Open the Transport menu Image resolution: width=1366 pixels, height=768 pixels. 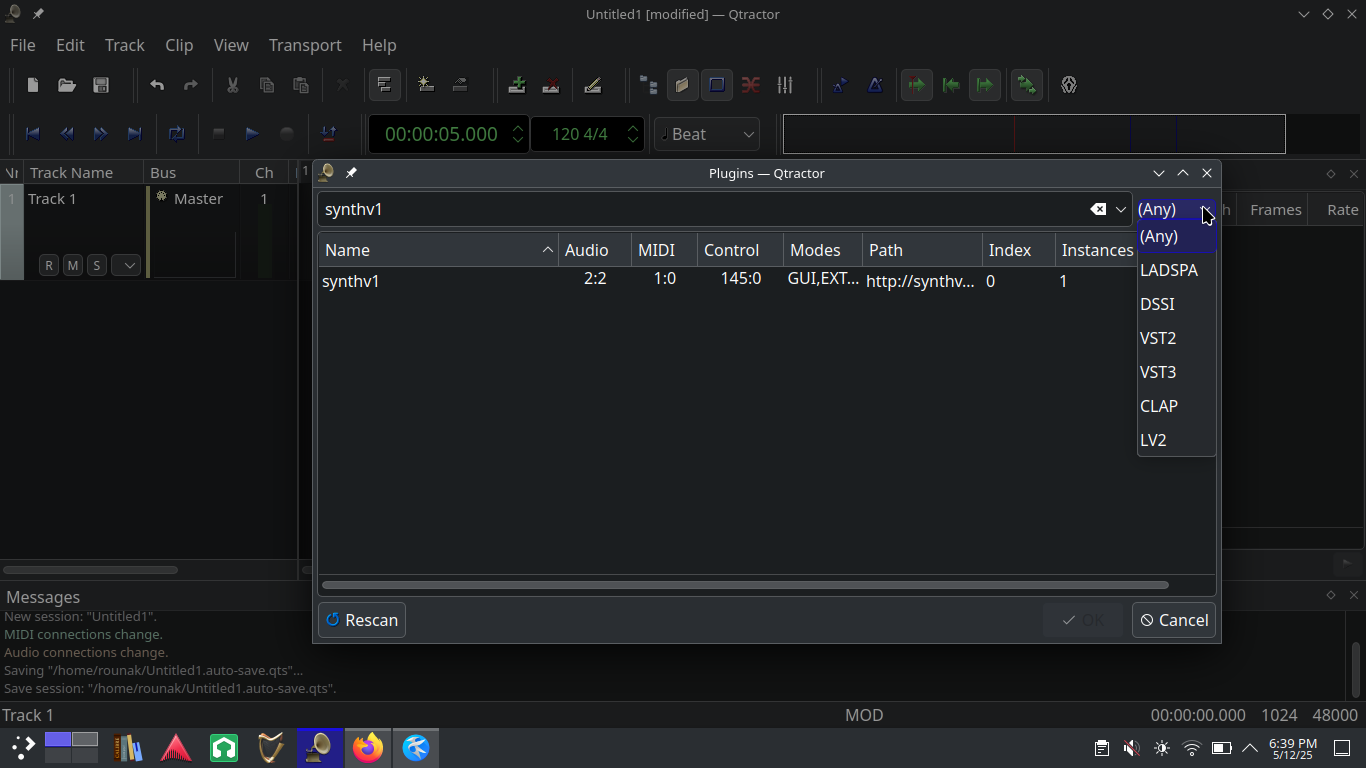(x=305, y=45)
